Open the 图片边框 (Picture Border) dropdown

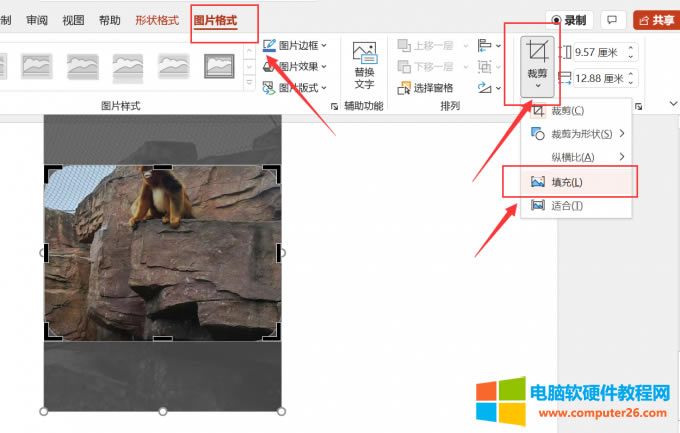[x=295, y=46]
